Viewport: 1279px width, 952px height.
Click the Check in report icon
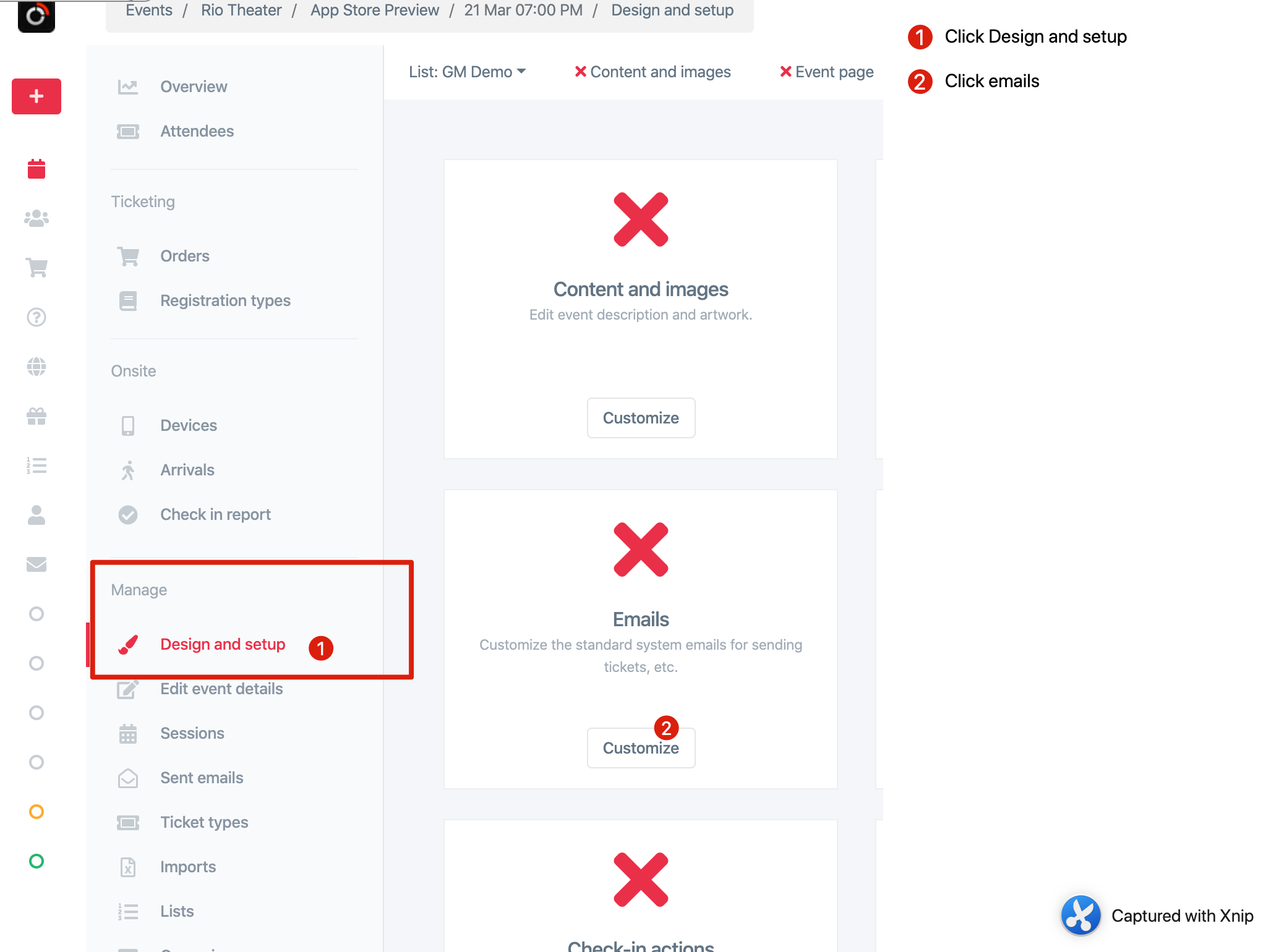click(128, 514)
